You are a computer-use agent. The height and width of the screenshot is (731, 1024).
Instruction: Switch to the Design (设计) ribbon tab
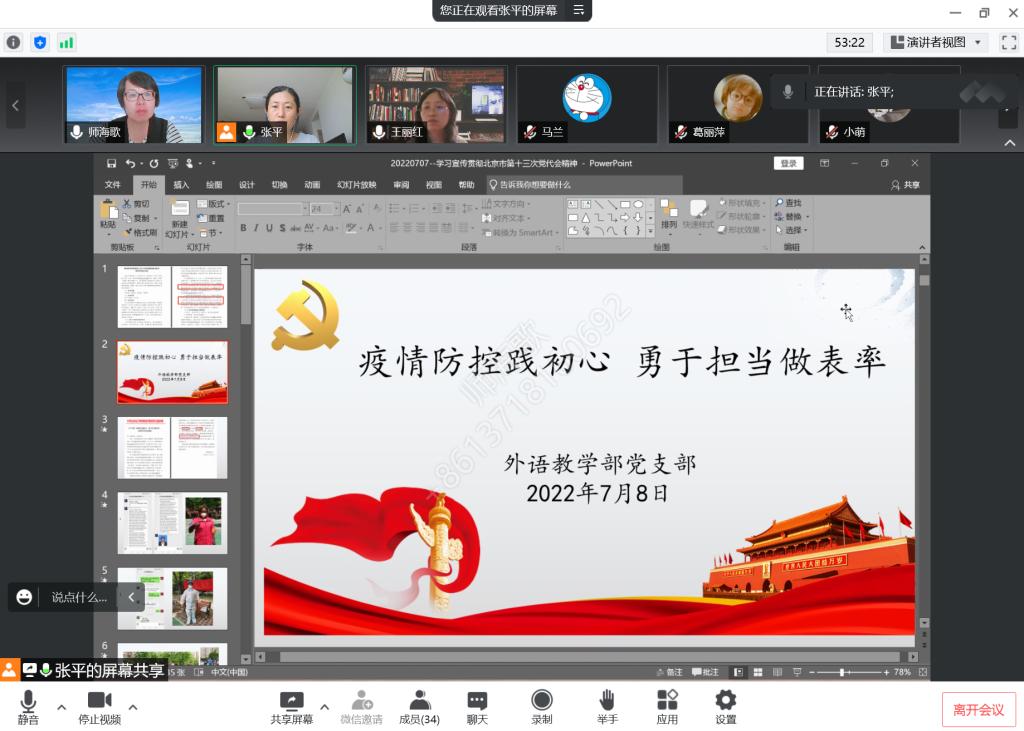point(246,185)
